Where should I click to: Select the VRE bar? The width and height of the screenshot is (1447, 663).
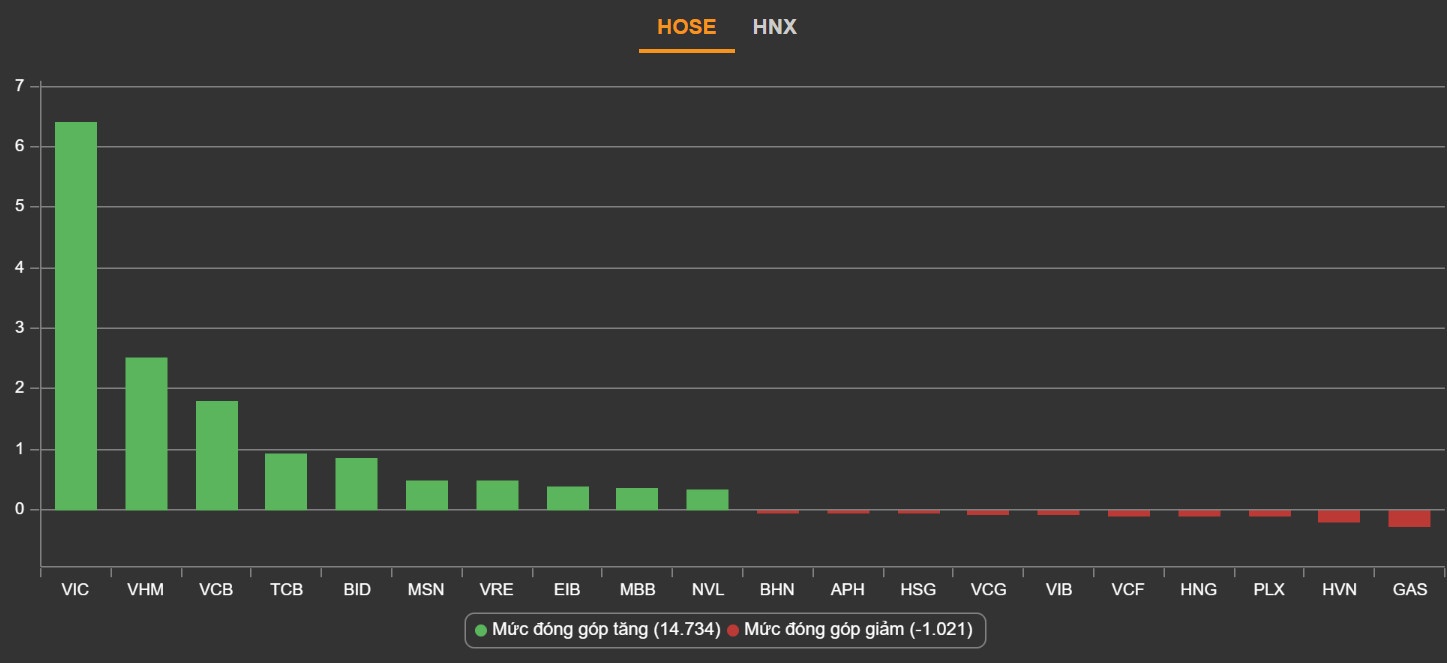tap(497, 495)
